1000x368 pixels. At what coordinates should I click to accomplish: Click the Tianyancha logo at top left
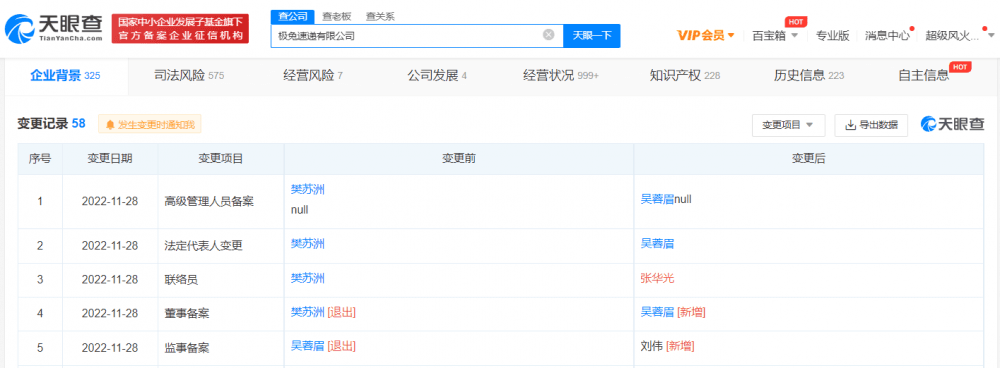pos(54,28)
